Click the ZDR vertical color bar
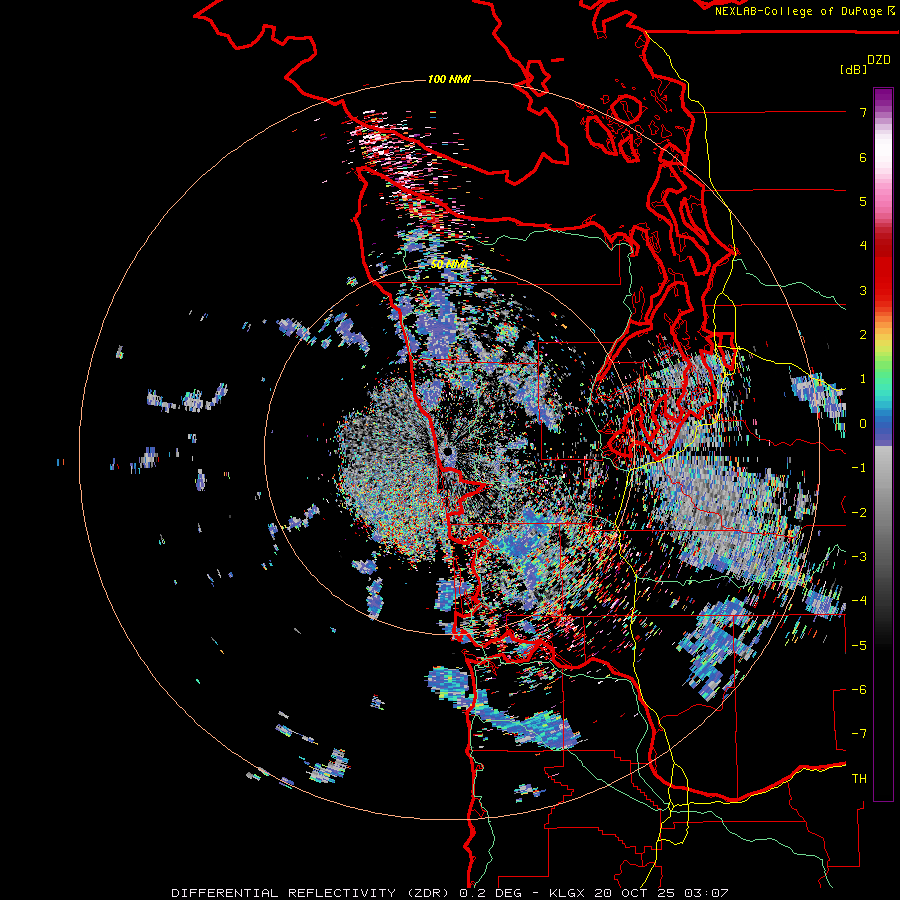The height and width of the screenshot is (900, 900). tap(883, 444)
